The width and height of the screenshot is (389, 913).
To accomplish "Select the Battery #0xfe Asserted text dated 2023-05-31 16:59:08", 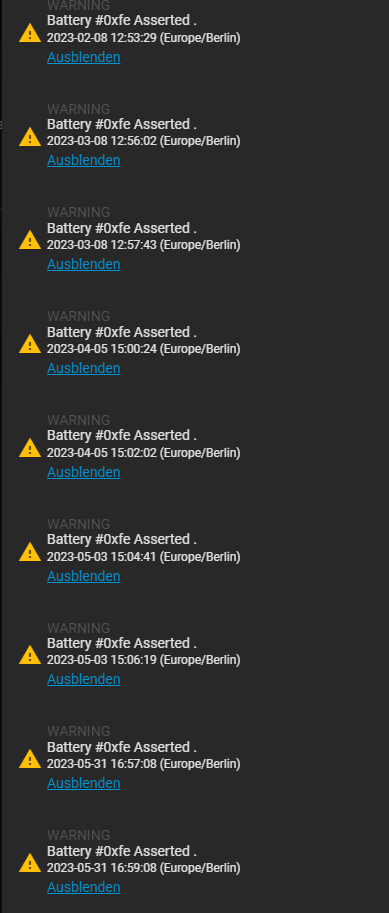I will click(122, 851).
